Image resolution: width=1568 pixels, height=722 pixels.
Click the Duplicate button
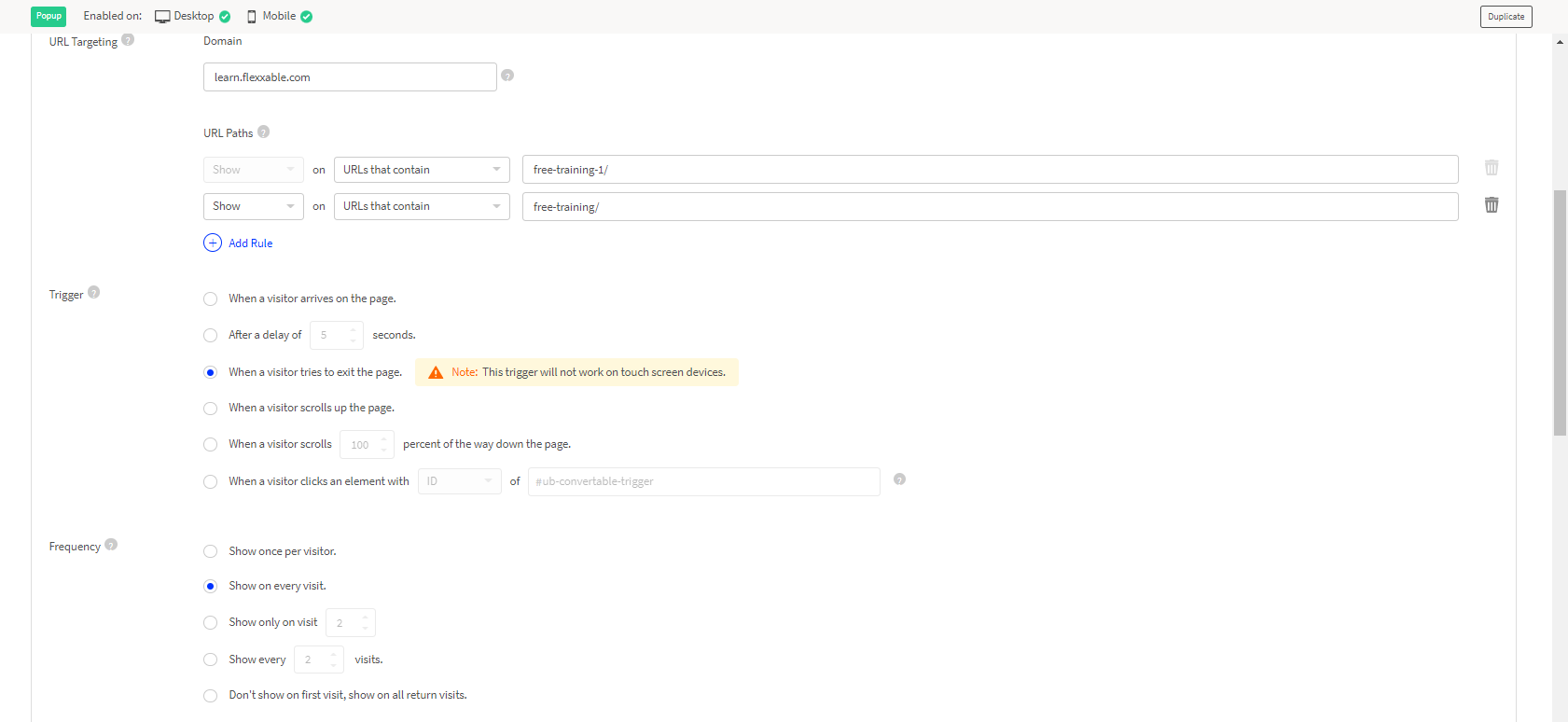click(1506, 17)
